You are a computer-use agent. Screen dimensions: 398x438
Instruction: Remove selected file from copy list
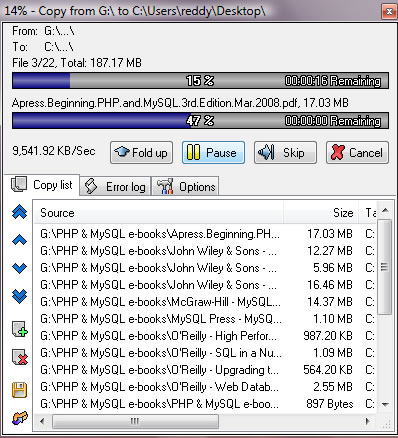20,357
